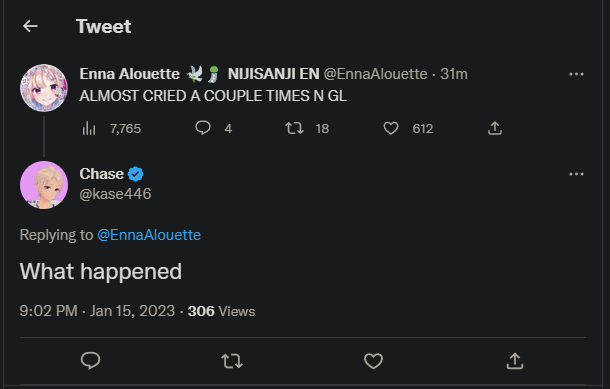Reply to Chase's tweet icon

click(90, 361)
